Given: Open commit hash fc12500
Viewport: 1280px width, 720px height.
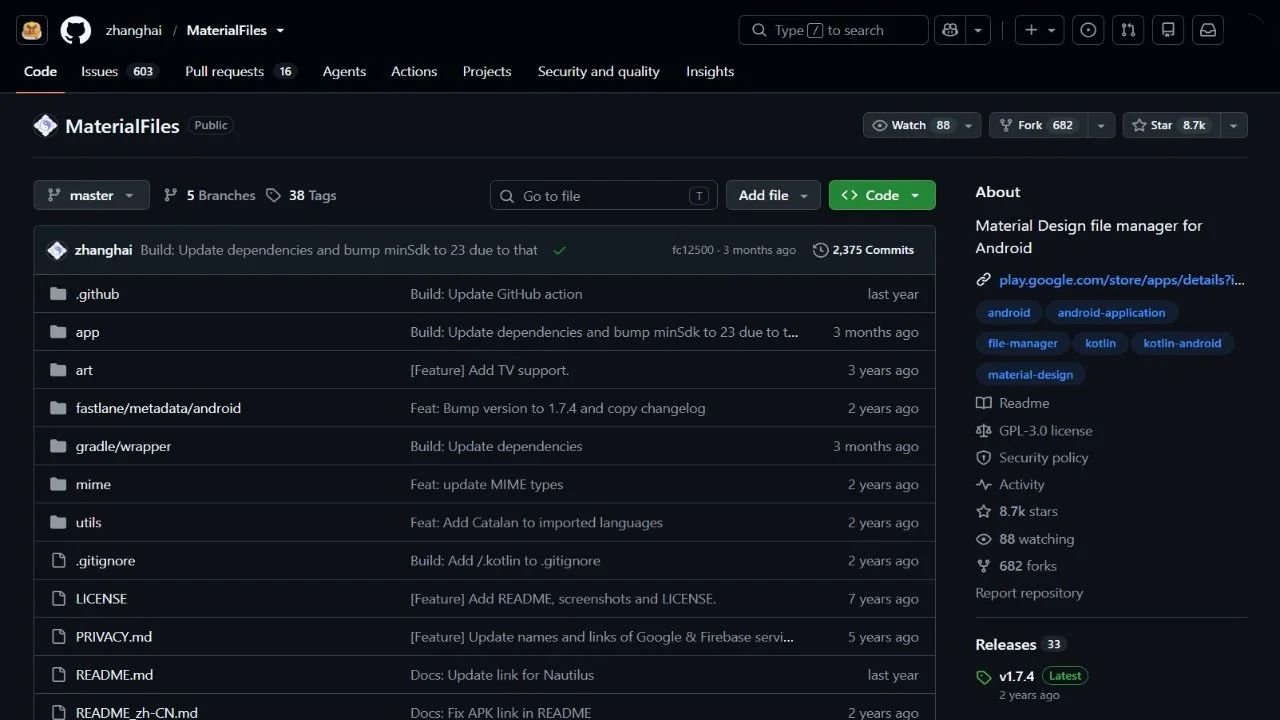Looking at the screenshot, I should click(x=693, y=250).
